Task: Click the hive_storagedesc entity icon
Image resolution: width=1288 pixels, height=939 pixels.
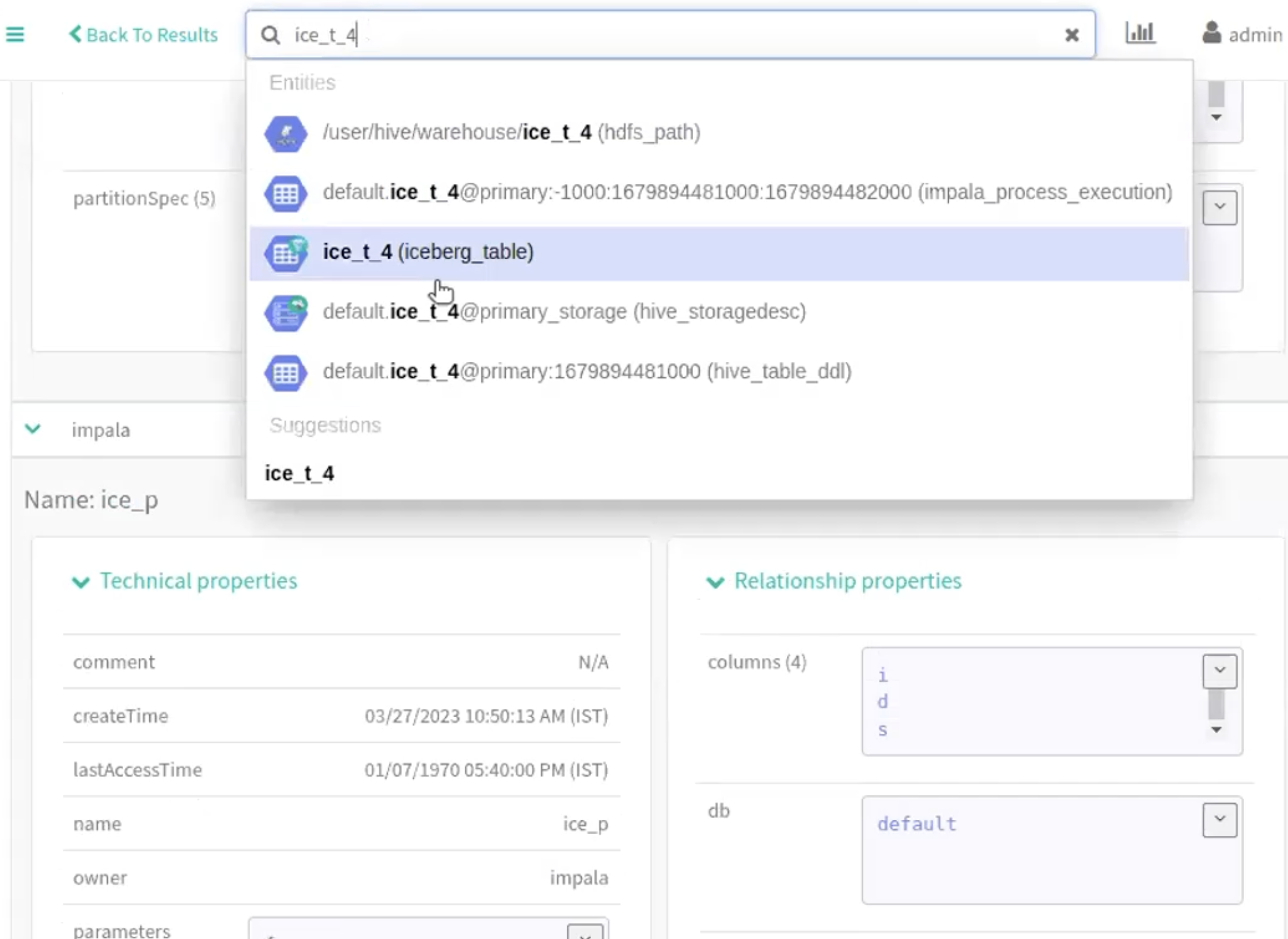Action: [x=286, y=313]
